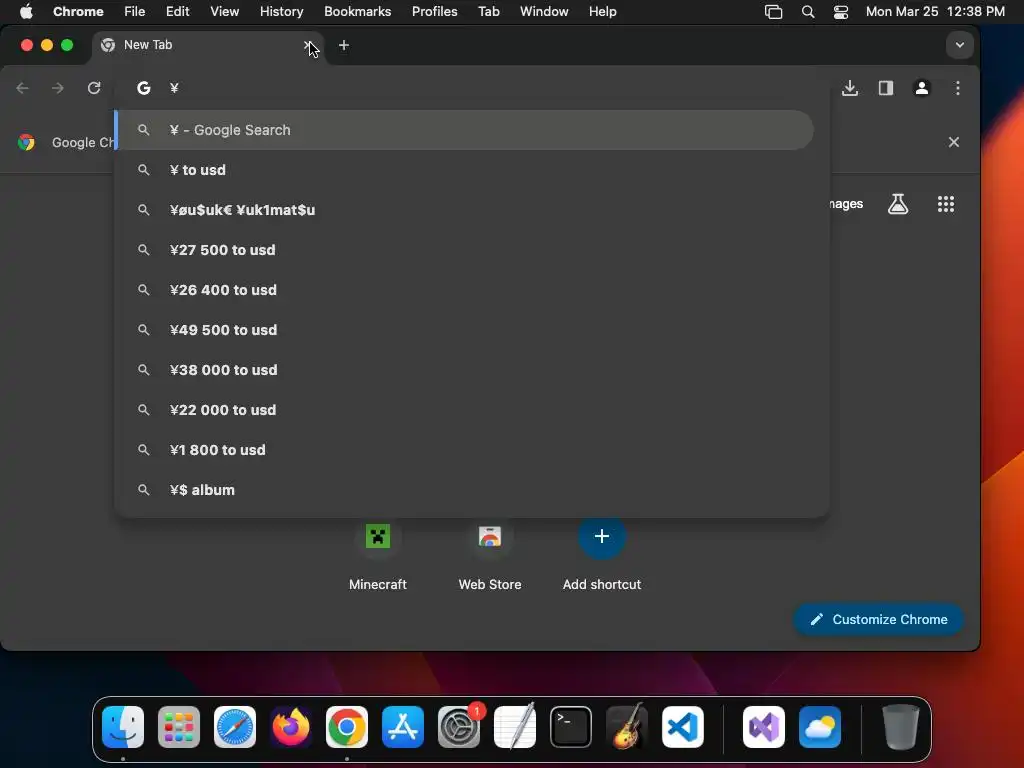The image size is (1024, 768).
Task: Open System Settings from the Dock
Action: (459, 727)
